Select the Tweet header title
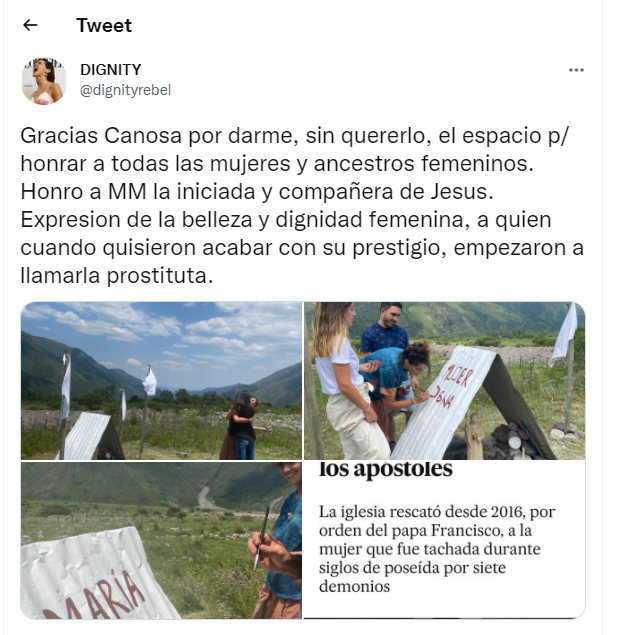 (x=104, y=26)
